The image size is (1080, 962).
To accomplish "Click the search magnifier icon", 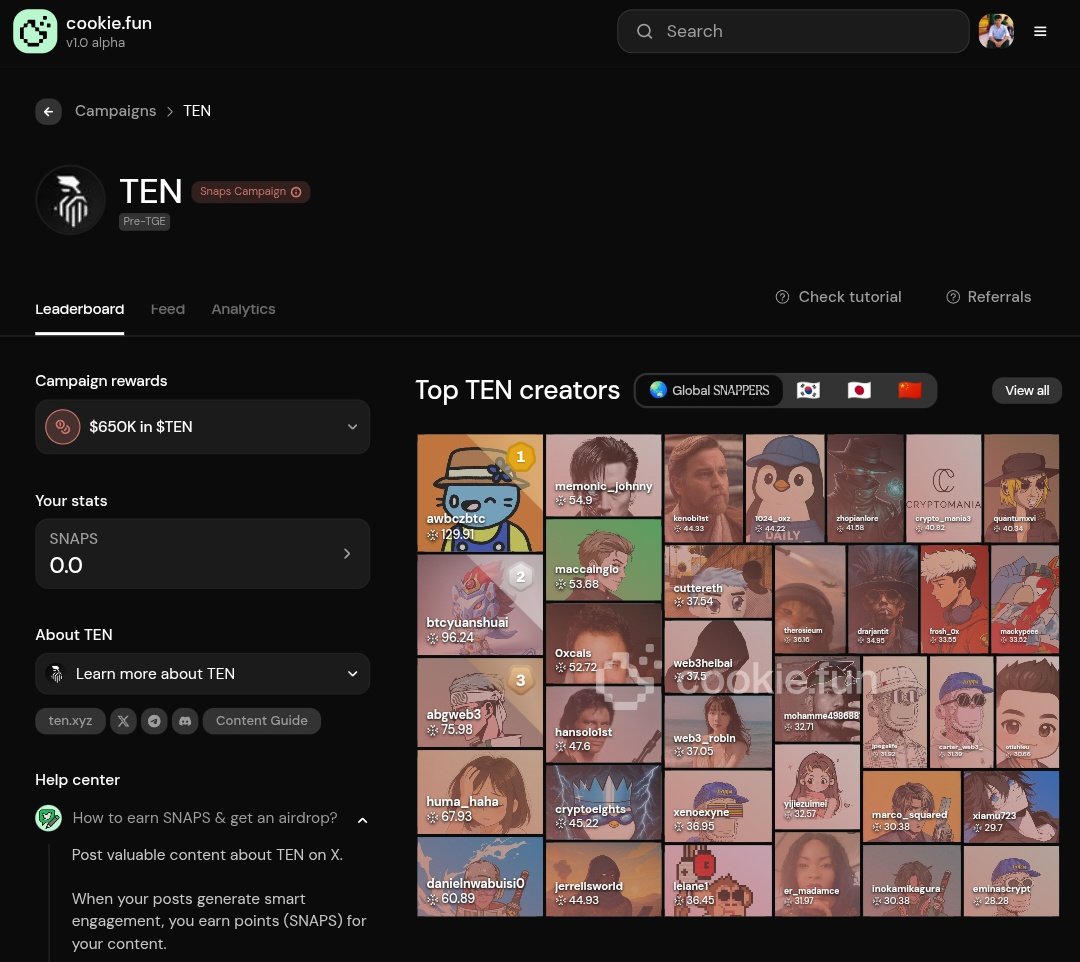I will (x=645, y=31).
